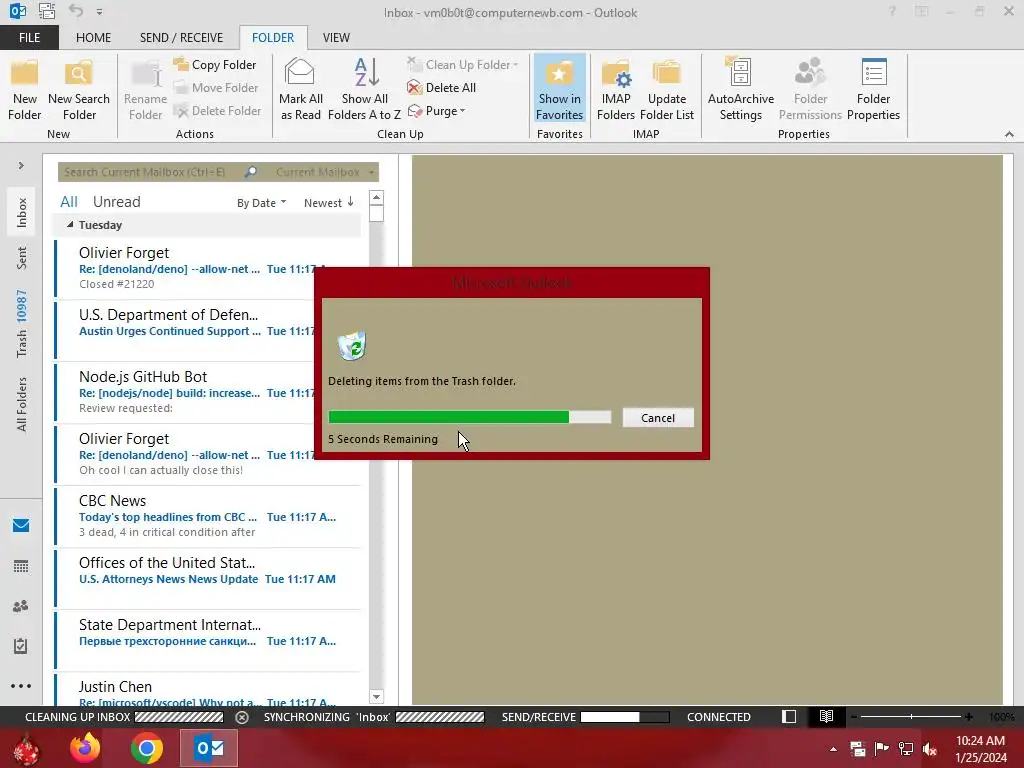Switch to Normal view layout icon
The height and width of the screenshot is (768, 1024).
coord(789,716)
